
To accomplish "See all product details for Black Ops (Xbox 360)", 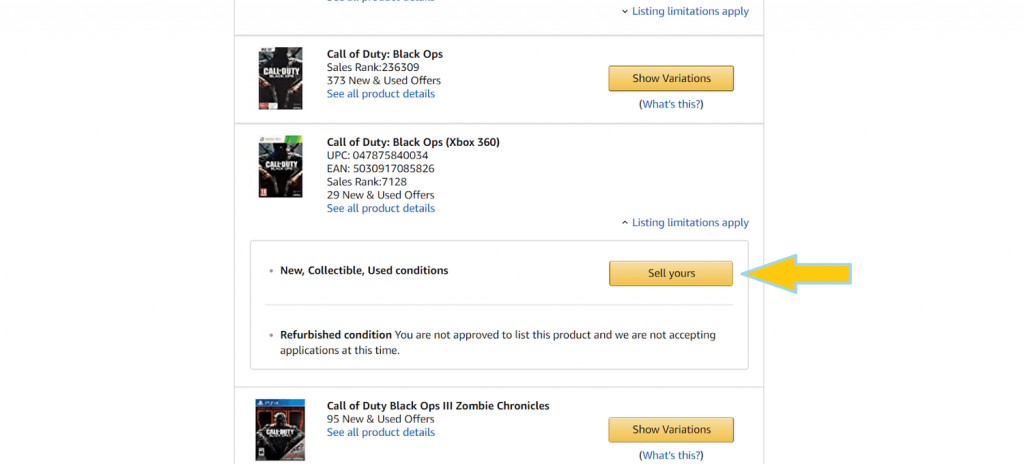I will pyautogui.click(x=381, y=209).
